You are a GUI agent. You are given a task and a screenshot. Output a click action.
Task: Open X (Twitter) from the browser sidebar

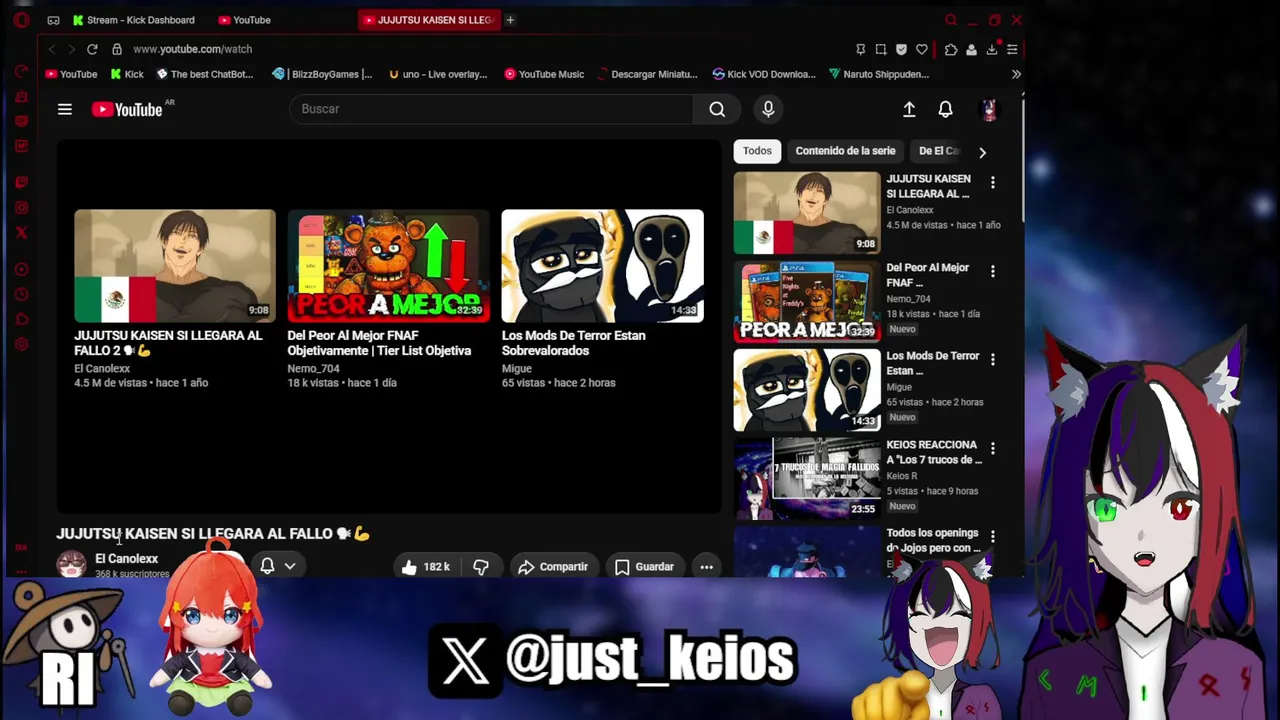pos(21,233)
